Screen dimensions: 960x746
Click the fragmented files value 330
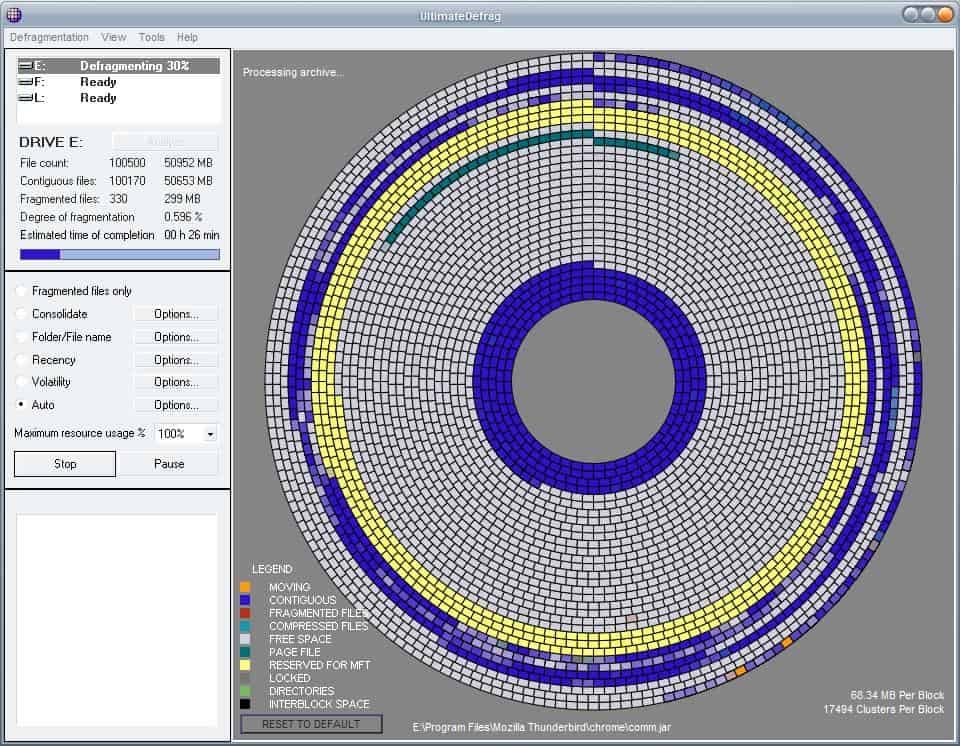click(118, 198)
